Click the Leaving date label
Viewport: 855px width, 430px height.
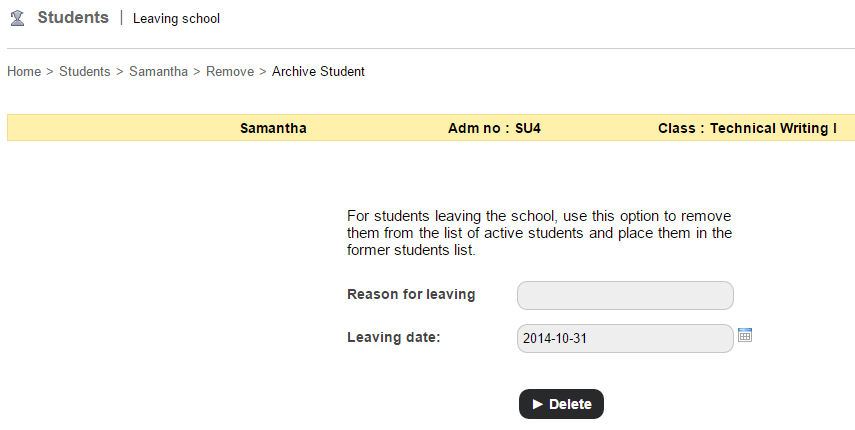(394, 336)
